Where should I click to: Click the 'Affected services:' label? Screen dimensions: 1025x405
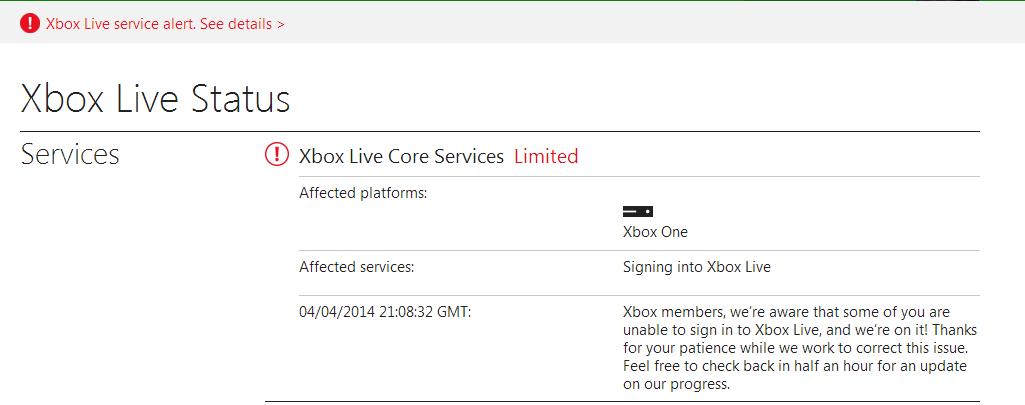pos(356,267)
